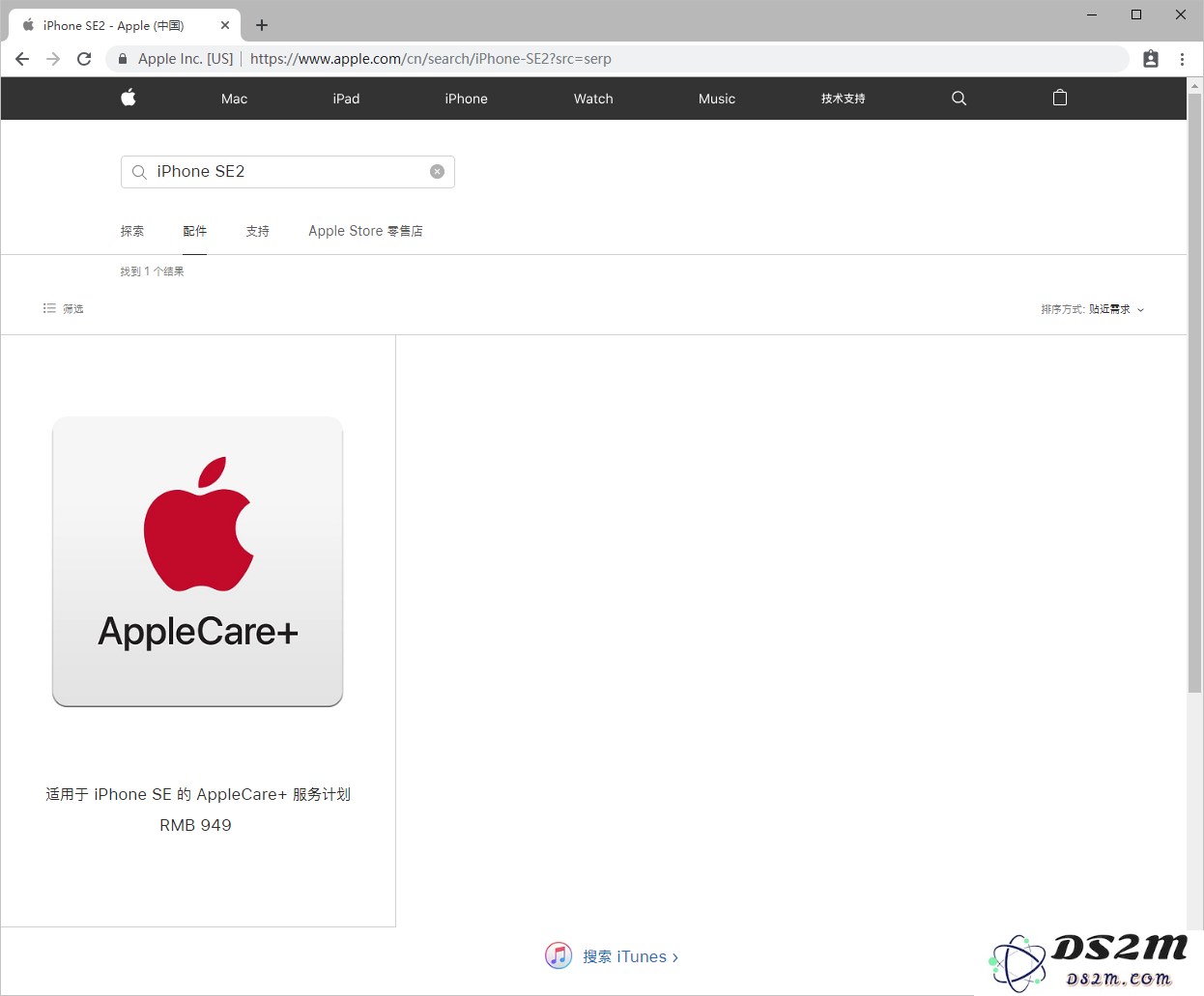Open the iPad menu

346,99
